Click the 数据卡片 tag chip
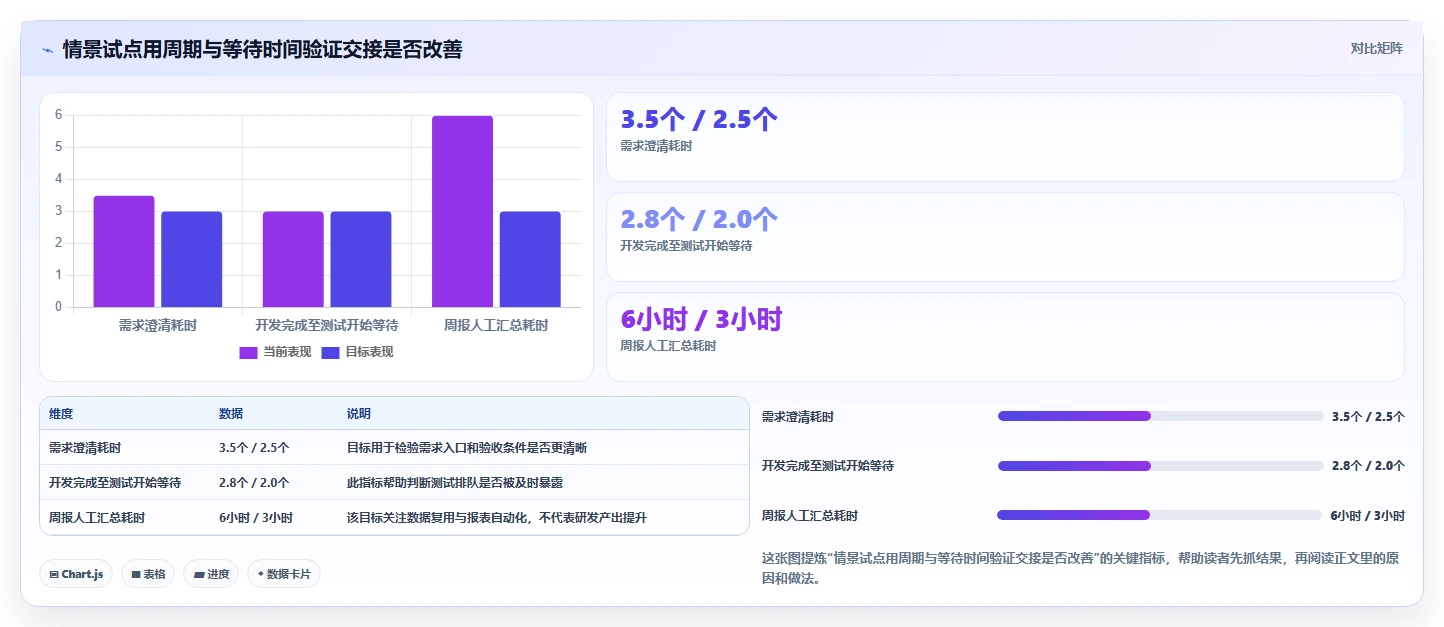 284,574
